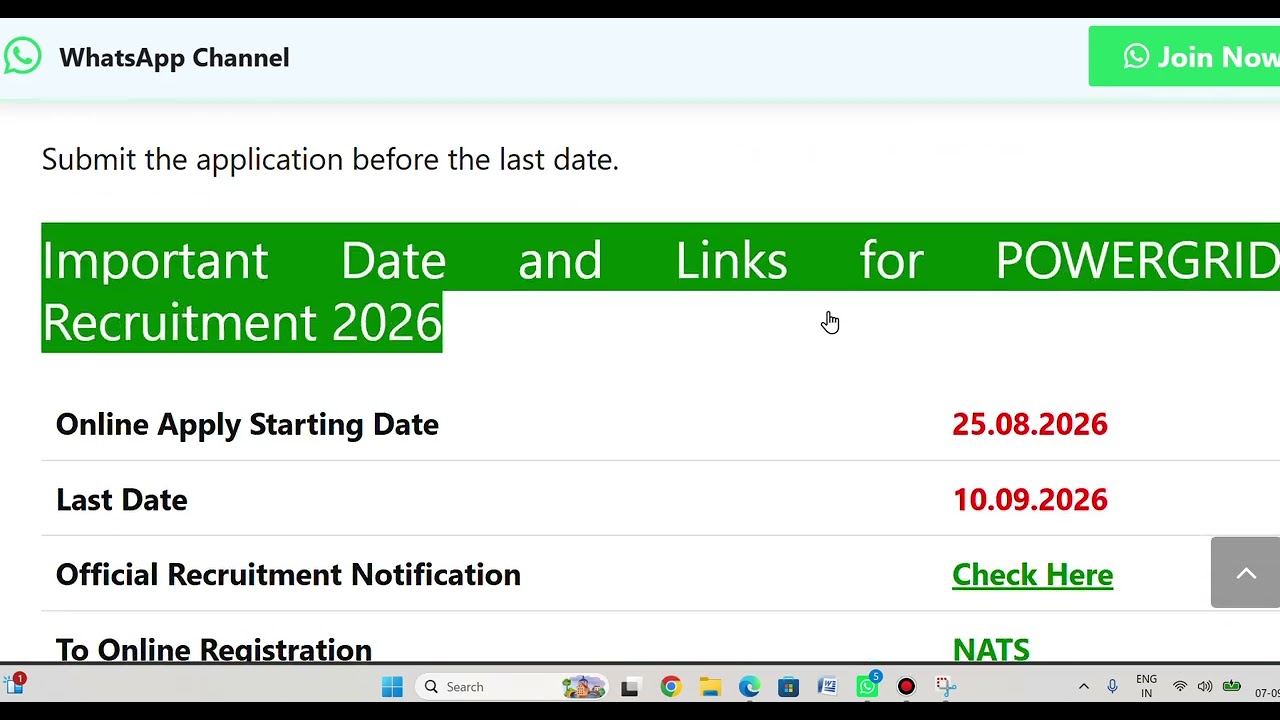Image resolution: width=1280 pixels, height=720 pixels.
Task: Open the widgets icon with notification badge
Action: pyautogui.click(x=15, y=685)
